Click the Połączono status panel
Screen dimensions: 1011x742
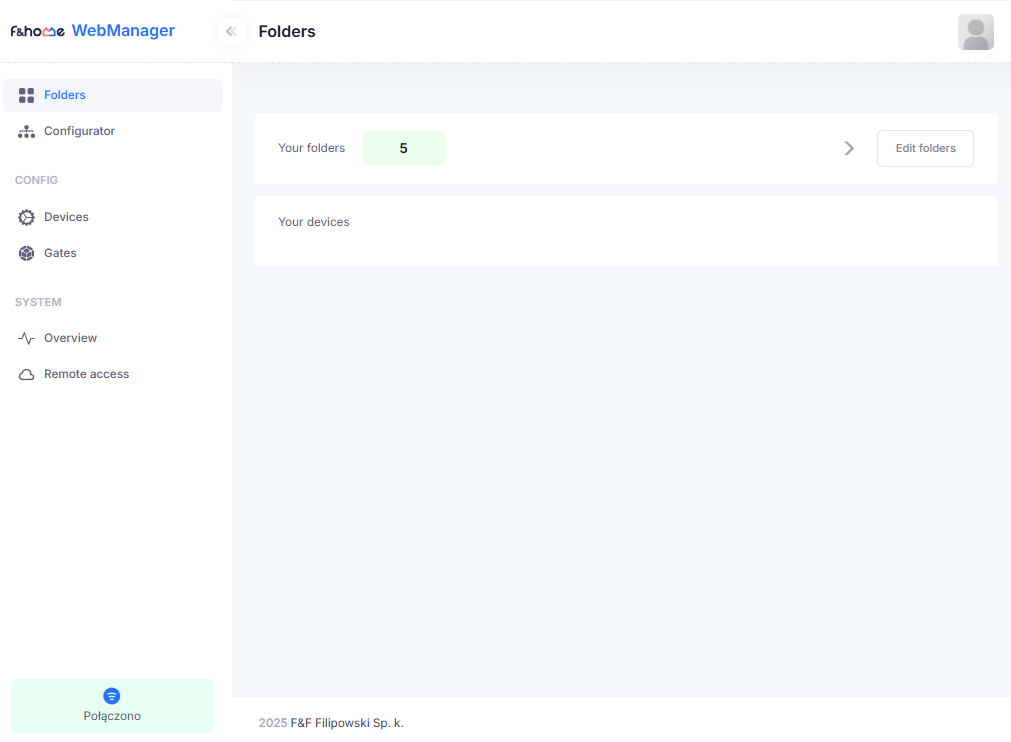click(112, 705)
